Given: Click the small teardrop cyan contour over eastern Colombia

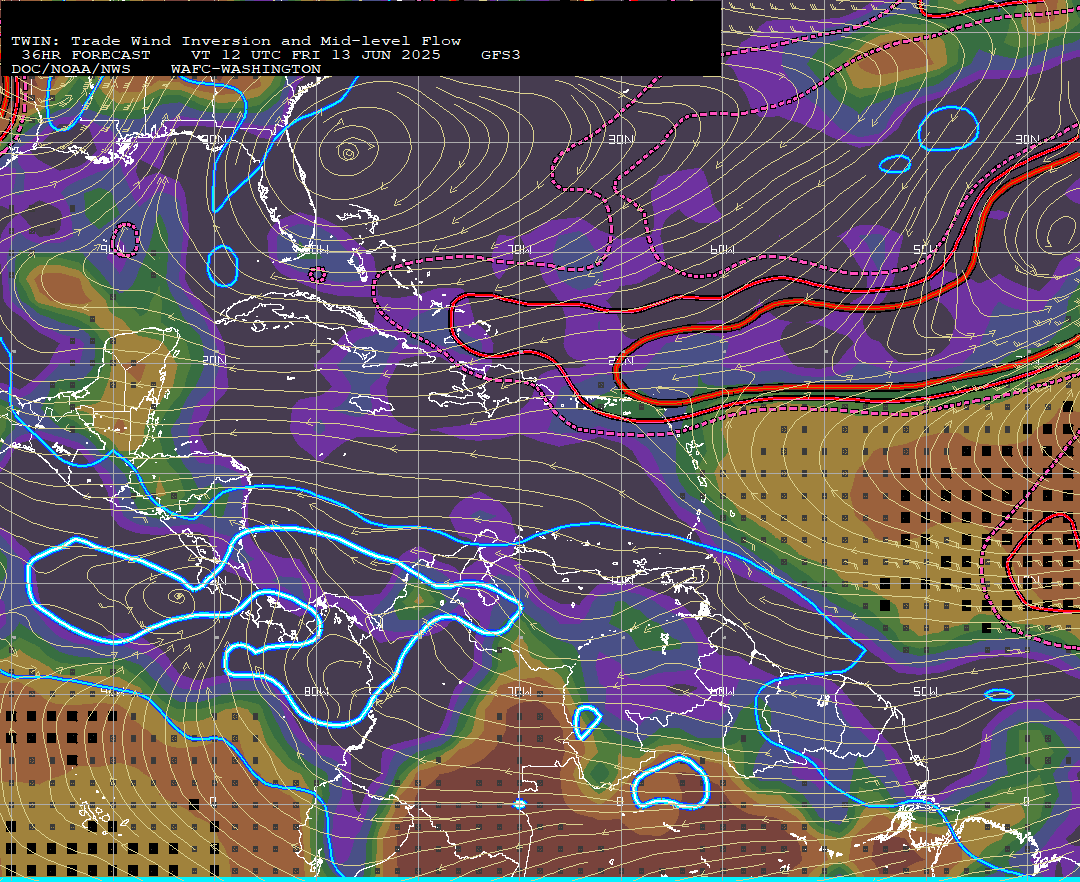Looking at the screenshot, I should [x=586, y=722].
